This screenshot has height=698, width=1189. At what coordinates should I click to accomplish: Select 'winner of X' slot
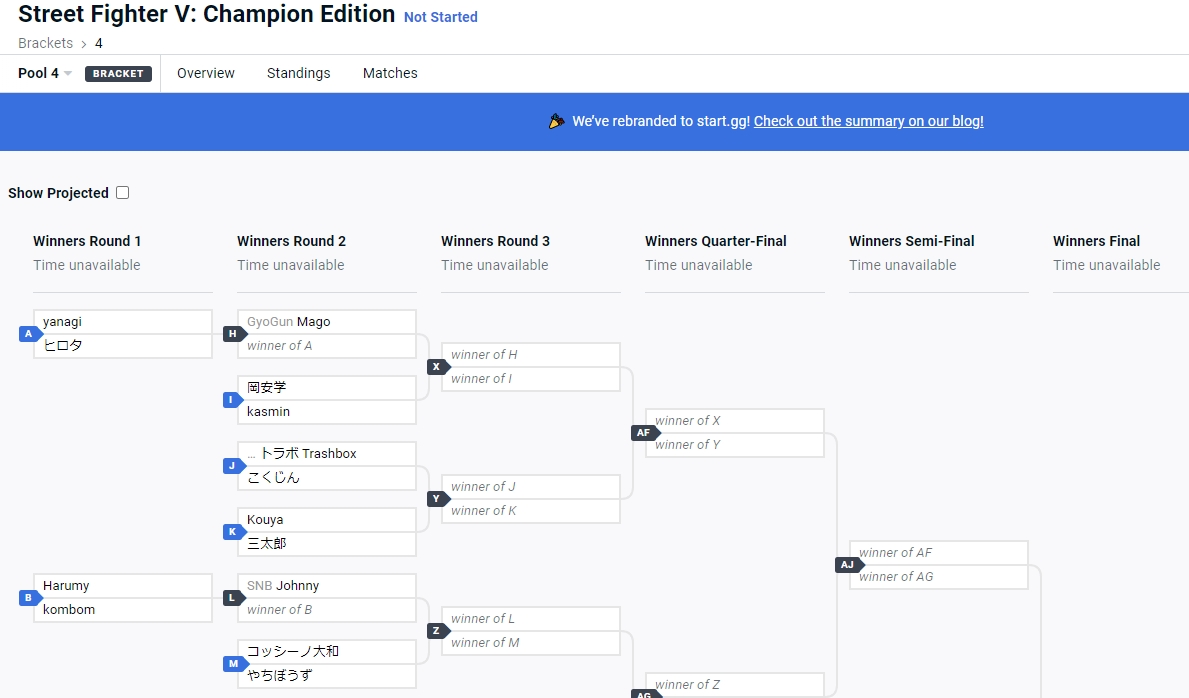click(x=735, y=421)
